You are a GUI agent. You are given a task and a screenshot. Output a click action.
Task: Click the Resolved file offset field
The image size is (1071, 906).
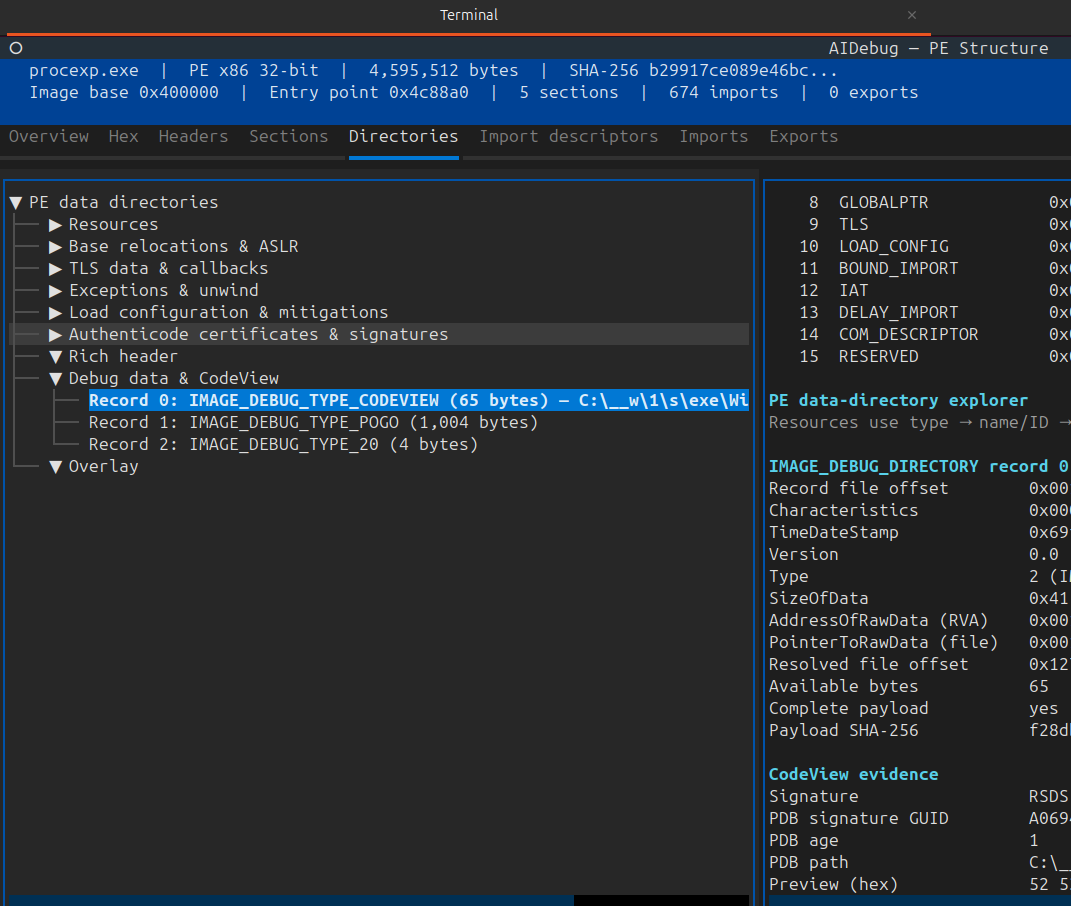[917, 664]
